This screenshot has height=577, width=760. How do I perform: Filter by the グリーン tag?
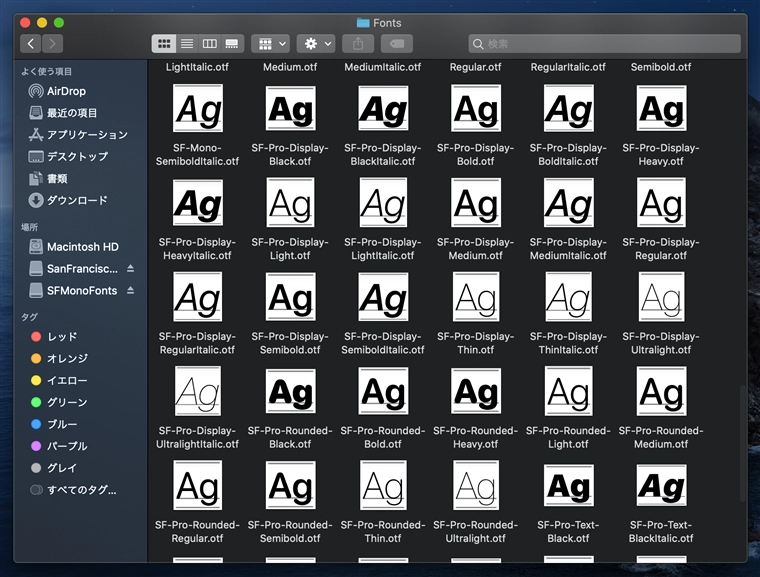pos(59,402)
